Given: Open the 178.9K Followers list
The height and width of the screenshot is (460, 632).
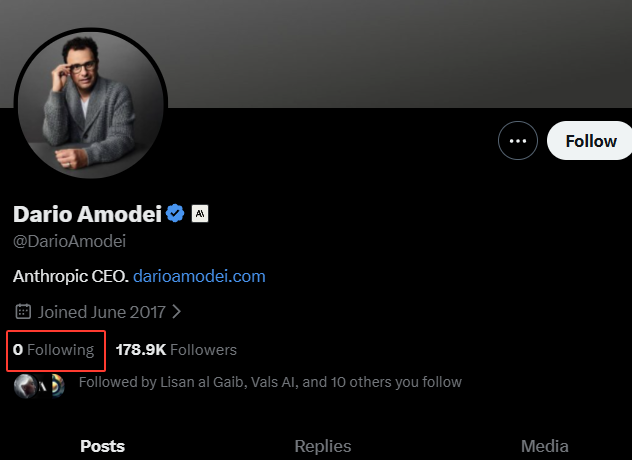Looking at the screenshot, I should point(176,350).
